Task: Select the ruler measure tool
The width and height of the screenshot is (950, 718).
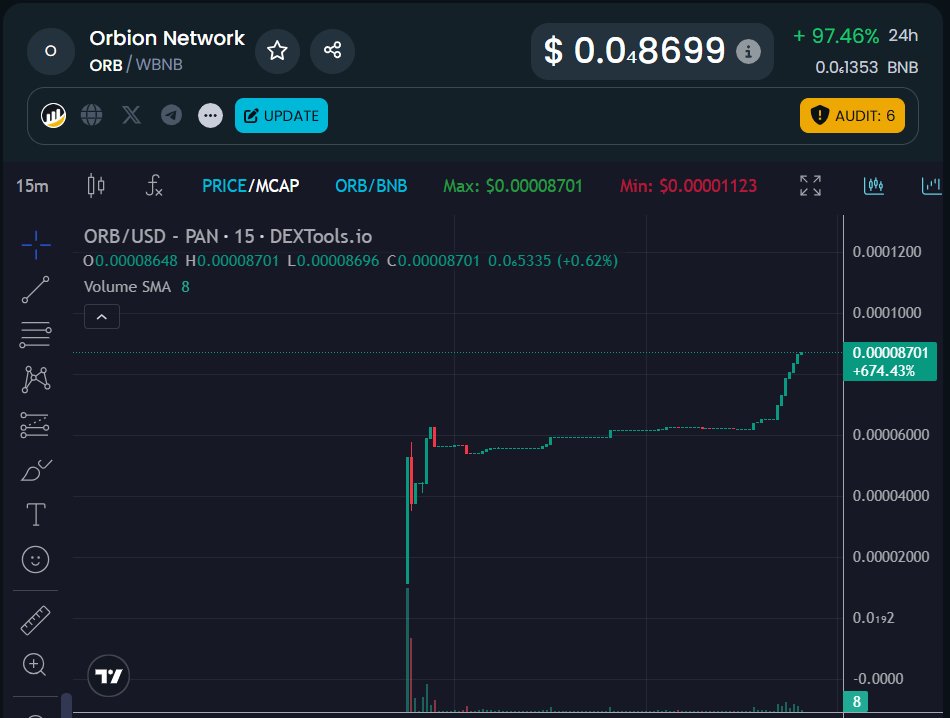Action: 35,620
